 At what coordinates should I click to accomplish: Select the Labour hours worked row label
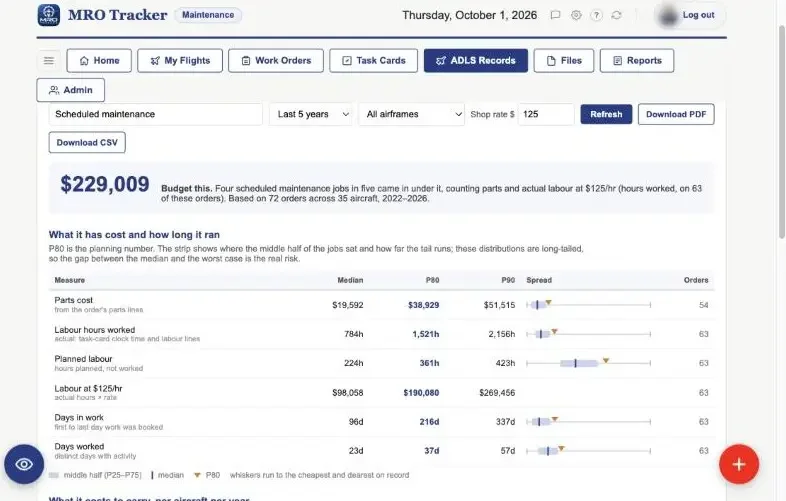pos(95,329)
